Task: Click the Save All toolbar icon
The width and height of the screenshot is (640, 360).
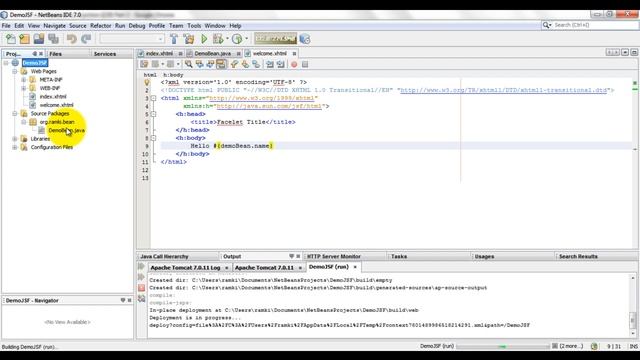Action: (53, 39)
